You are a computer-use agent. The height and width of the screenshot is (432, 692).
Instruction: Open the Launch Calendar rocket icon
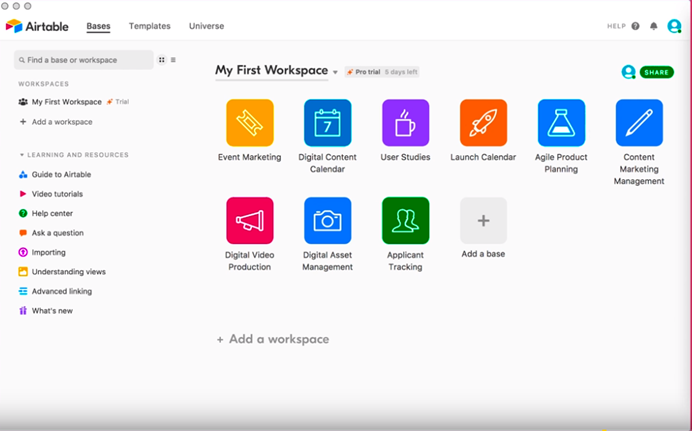click(x=483, y=123)
